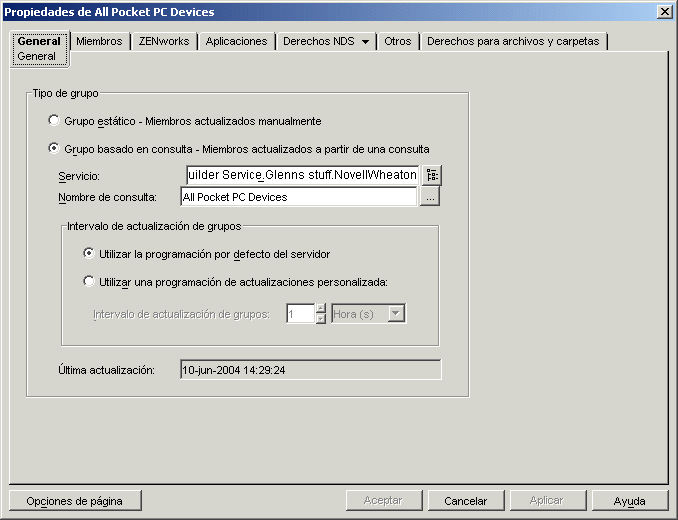678x520 pixels.
Task: Increase update interval with up arrow
Action: tap(320, 308)
